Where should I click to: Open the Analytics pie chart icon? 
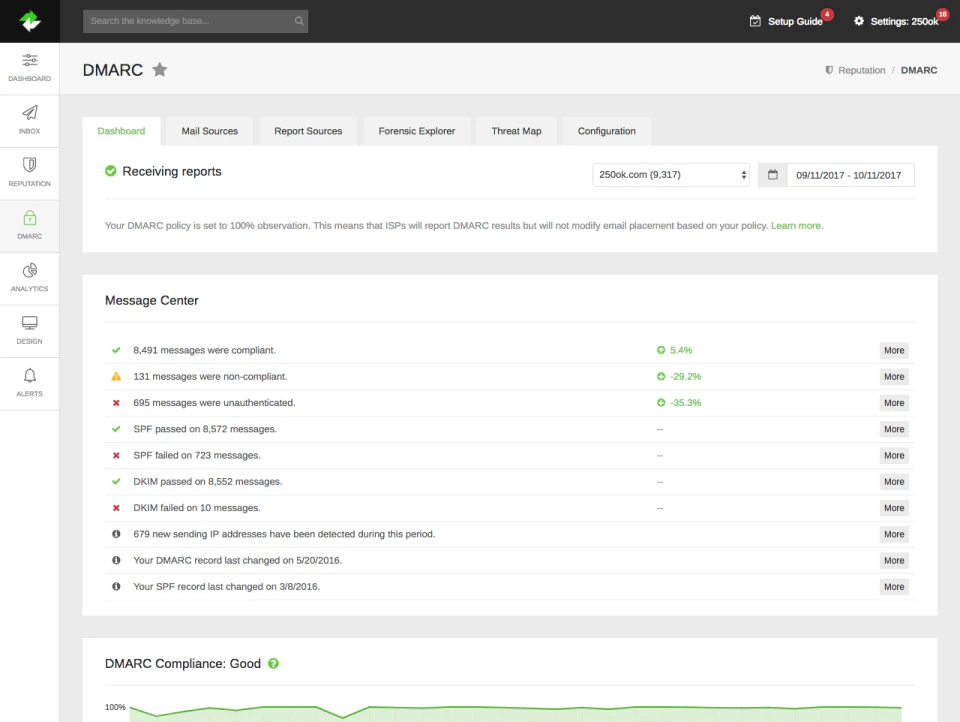(29, 271)
